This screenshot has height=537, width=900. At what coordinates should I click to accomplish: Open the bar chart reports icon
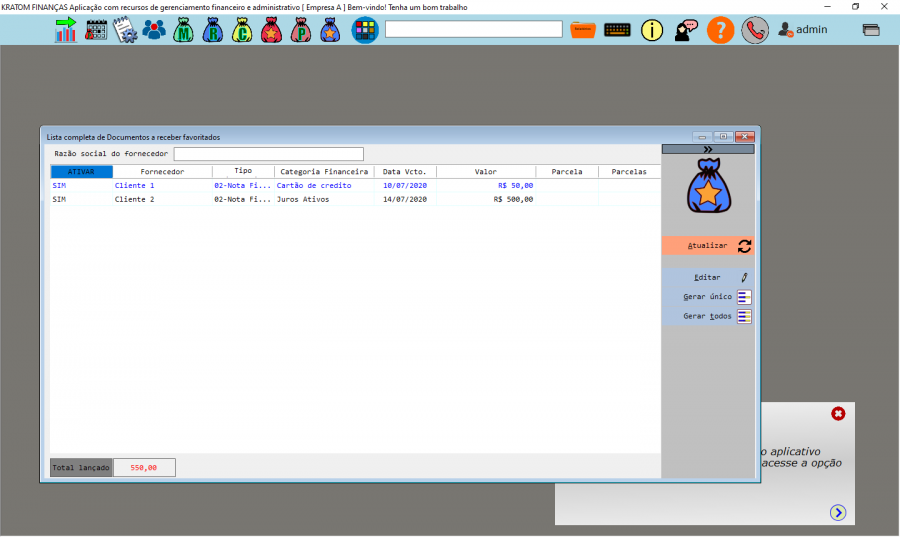(x=66, y=30)
